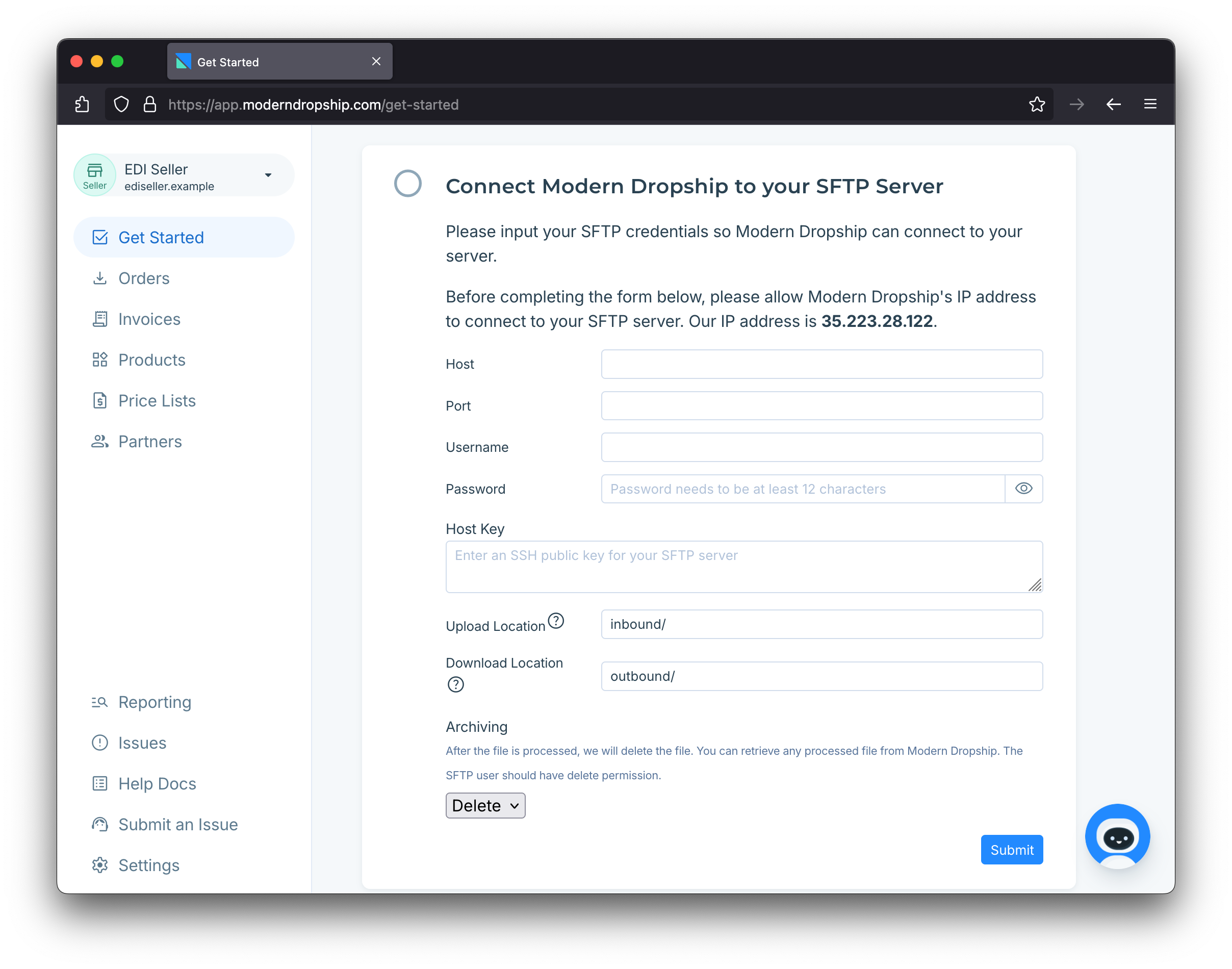1232x969 pixels.
Task: Open Help Docs
Action: pyautogui.click(x=157, y=784)
